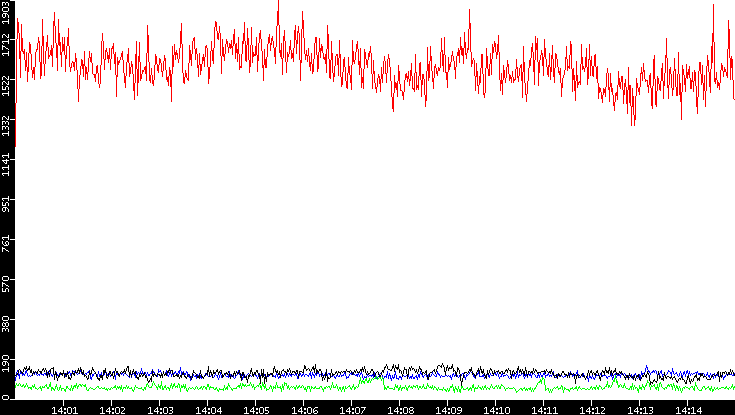The image size is (735, 415).
Task: Select the 14:08 time label
Action: (400, 411)
